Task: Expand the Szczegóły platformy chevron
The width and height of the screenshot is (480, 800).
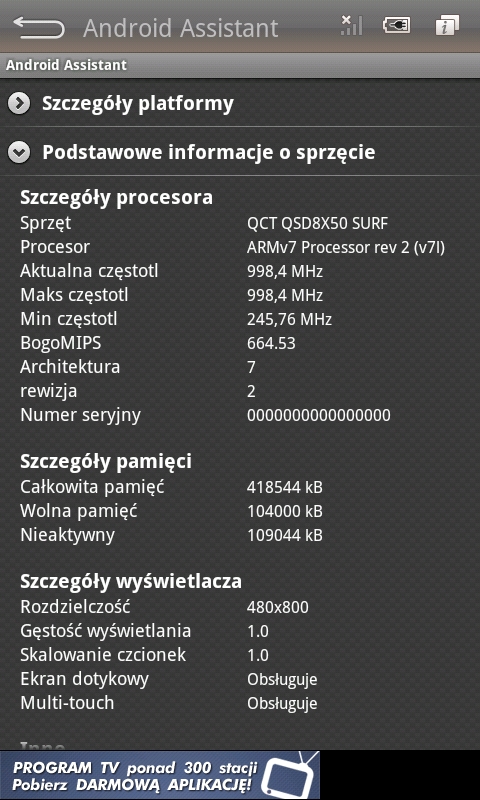Action: (x=19, y=104)
